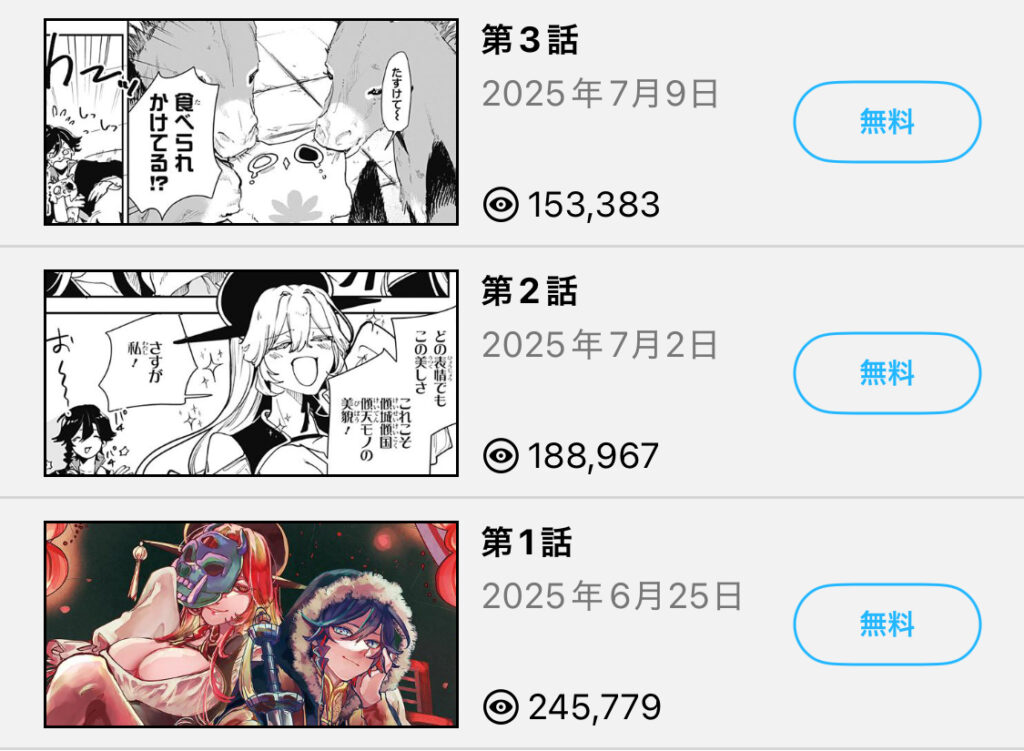Click the 245,779 view count number
Viewport: 1024px width, 751px height.
[594, 707]
